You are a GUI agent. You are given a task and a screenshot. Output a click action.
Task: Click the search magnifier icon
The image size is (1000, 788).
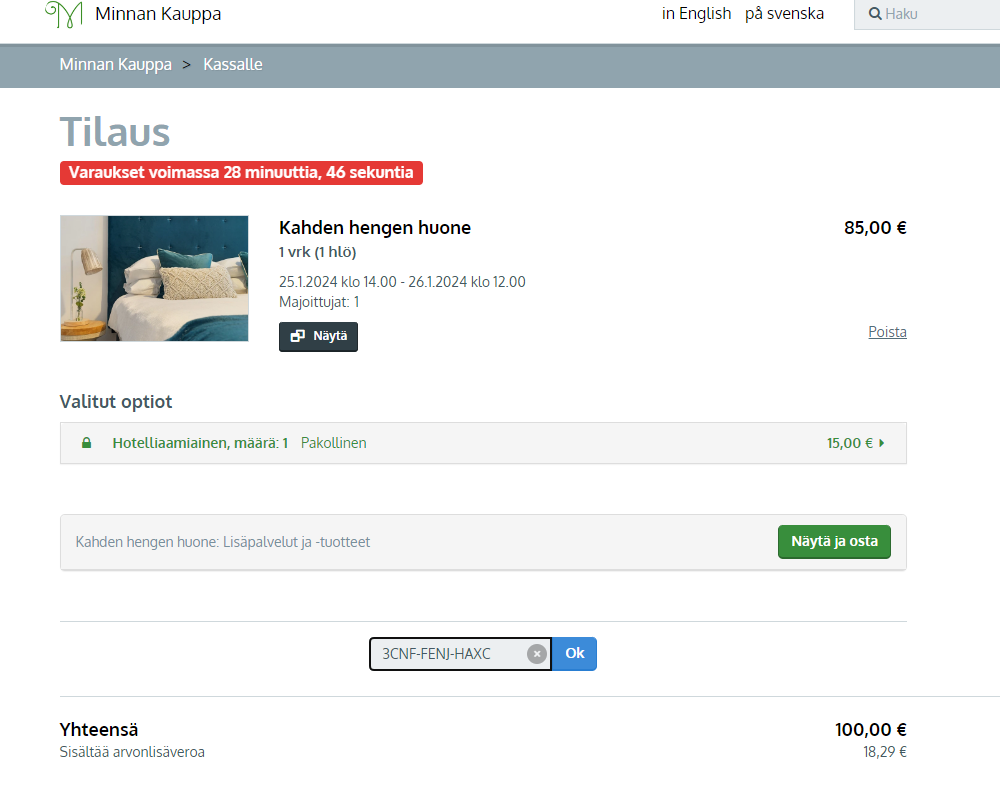[875, 14]
